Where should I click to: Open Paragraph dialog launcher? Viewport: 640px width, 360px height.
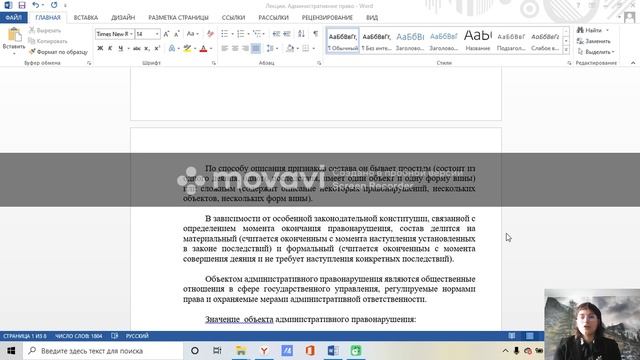[x=319, y=63]
